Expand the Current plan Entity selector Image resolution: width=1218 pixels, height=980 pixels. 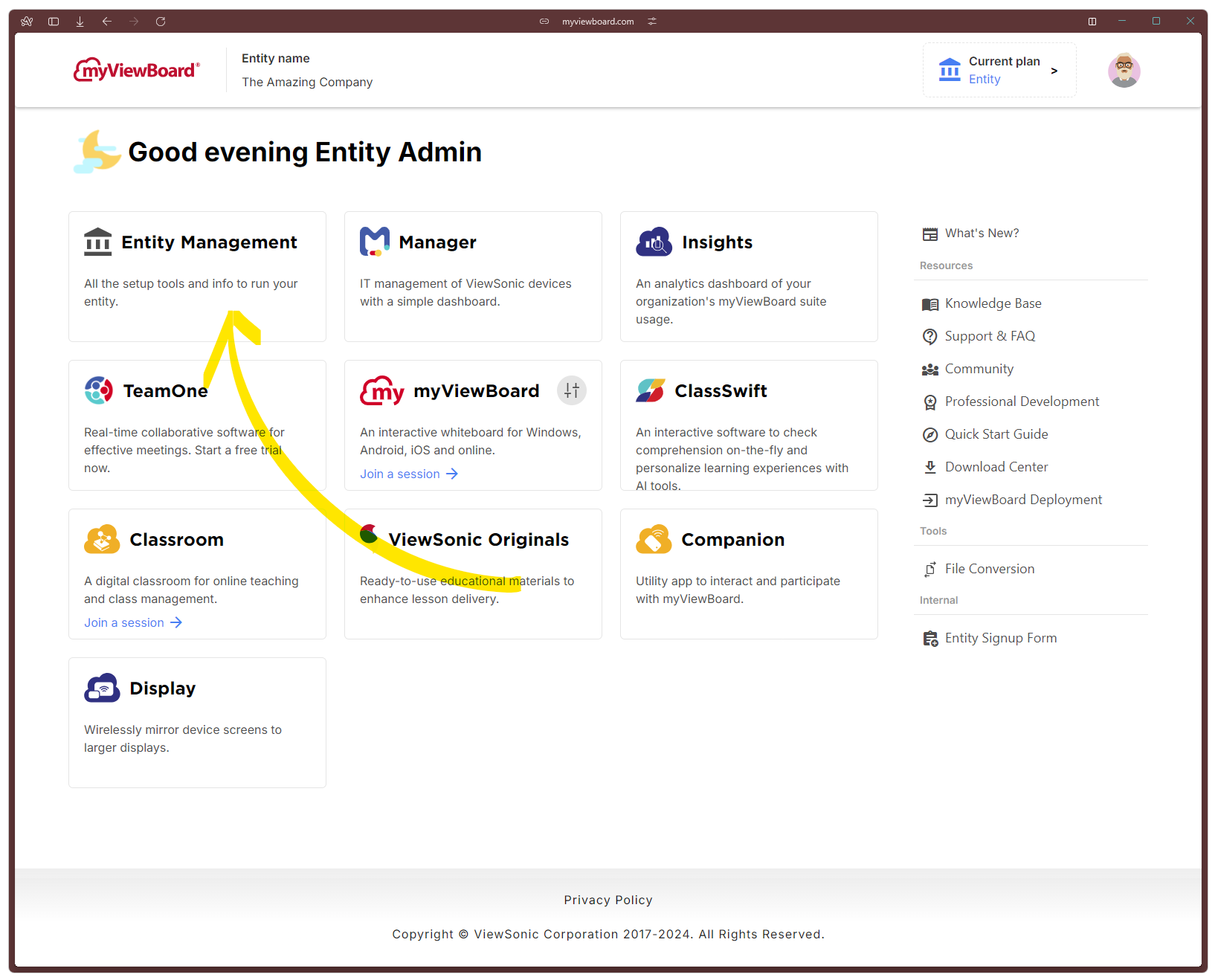(x=999, y=70)
